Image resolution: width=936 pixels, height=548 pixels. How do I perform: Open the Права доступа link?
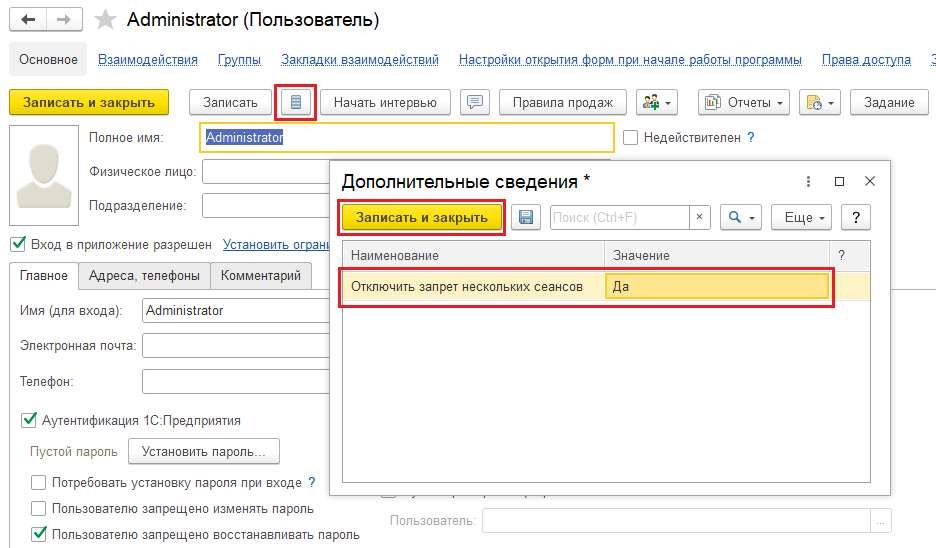tap(865, 60)
